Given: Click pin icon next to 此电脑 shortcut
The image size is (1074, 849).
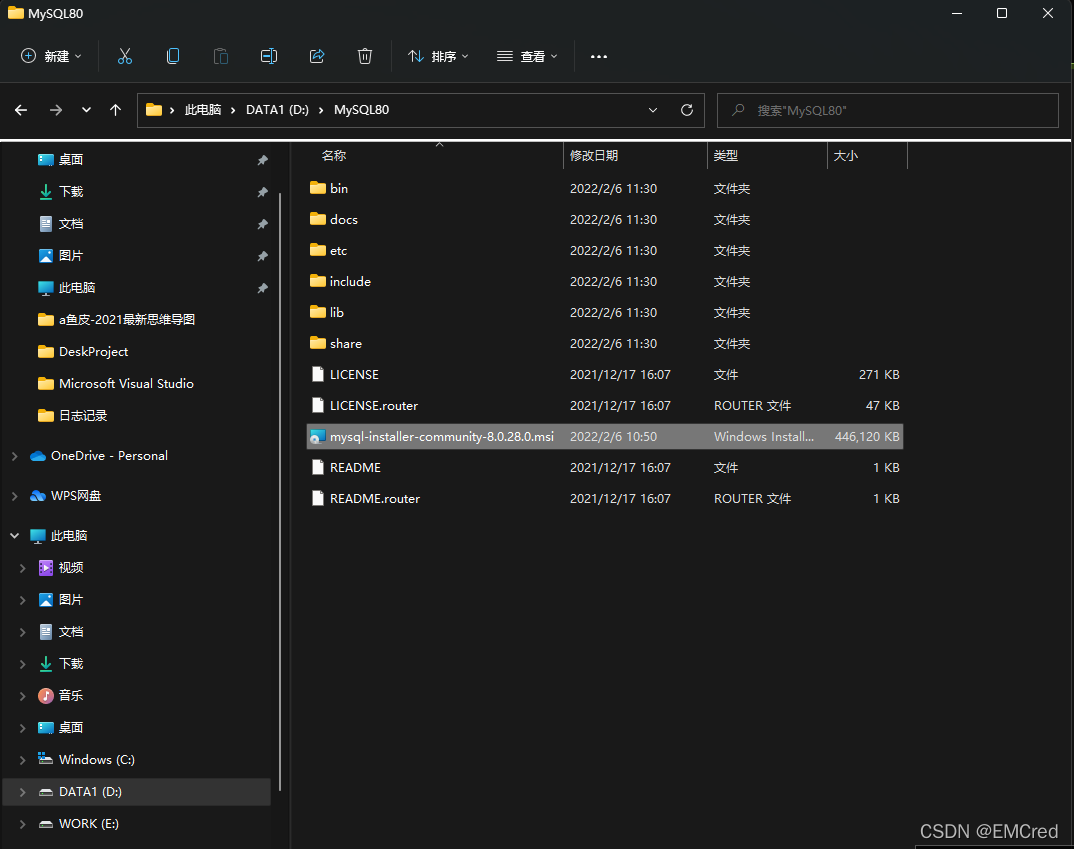Looking at the screenshot, I should point(262,288).
